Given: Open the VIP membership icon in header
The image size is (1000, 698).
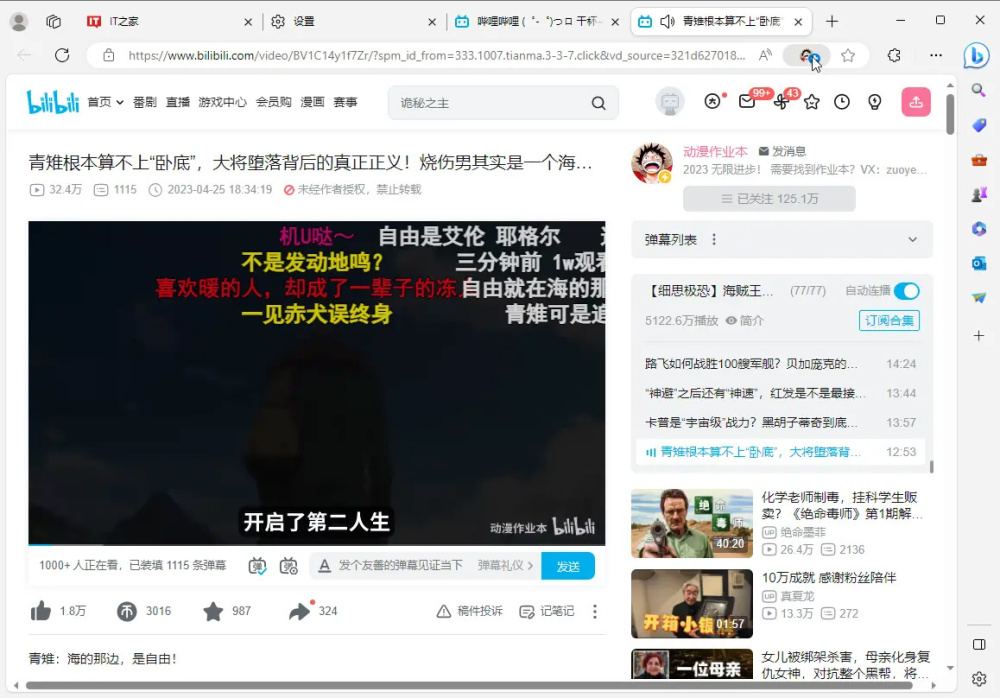Looking at the screenshot, I should coord(712,101).
